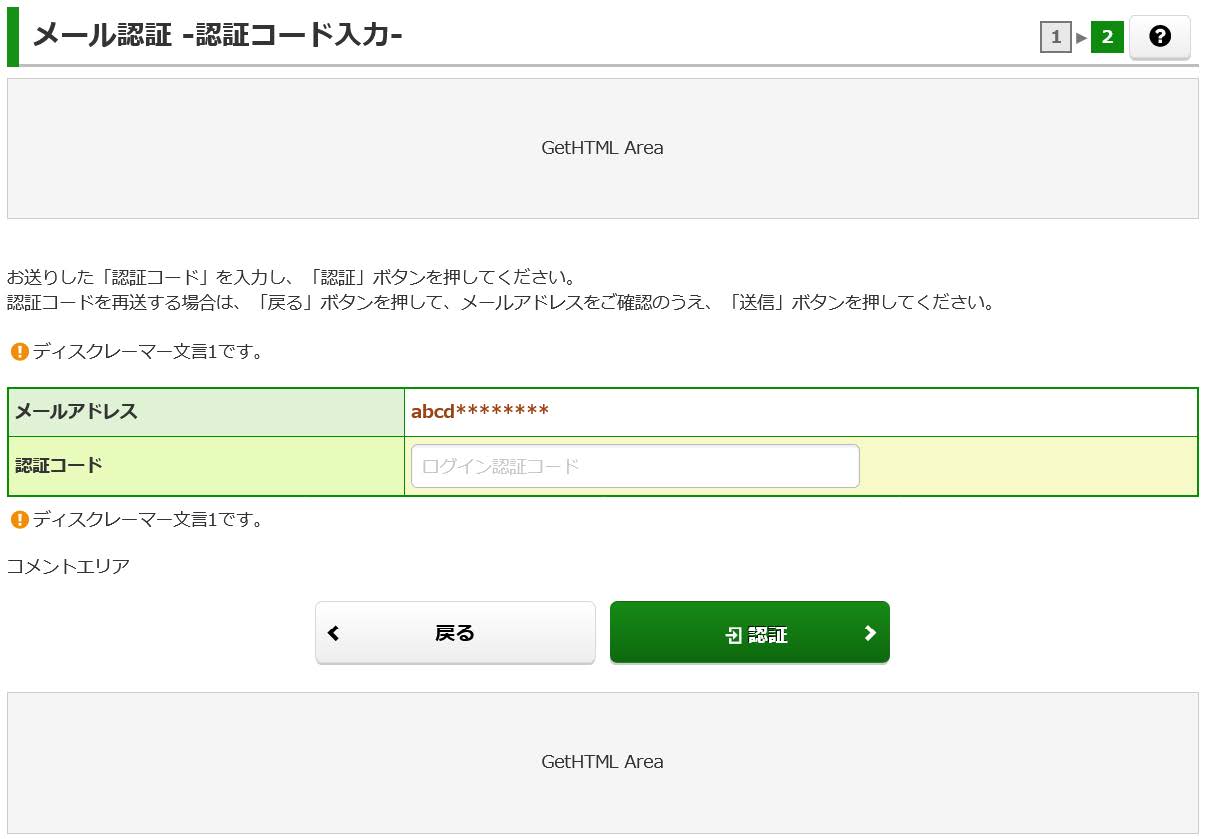Select the masked email abcd******** text
The width and height of the screenshot is (1208, 839).
[480, 412]
